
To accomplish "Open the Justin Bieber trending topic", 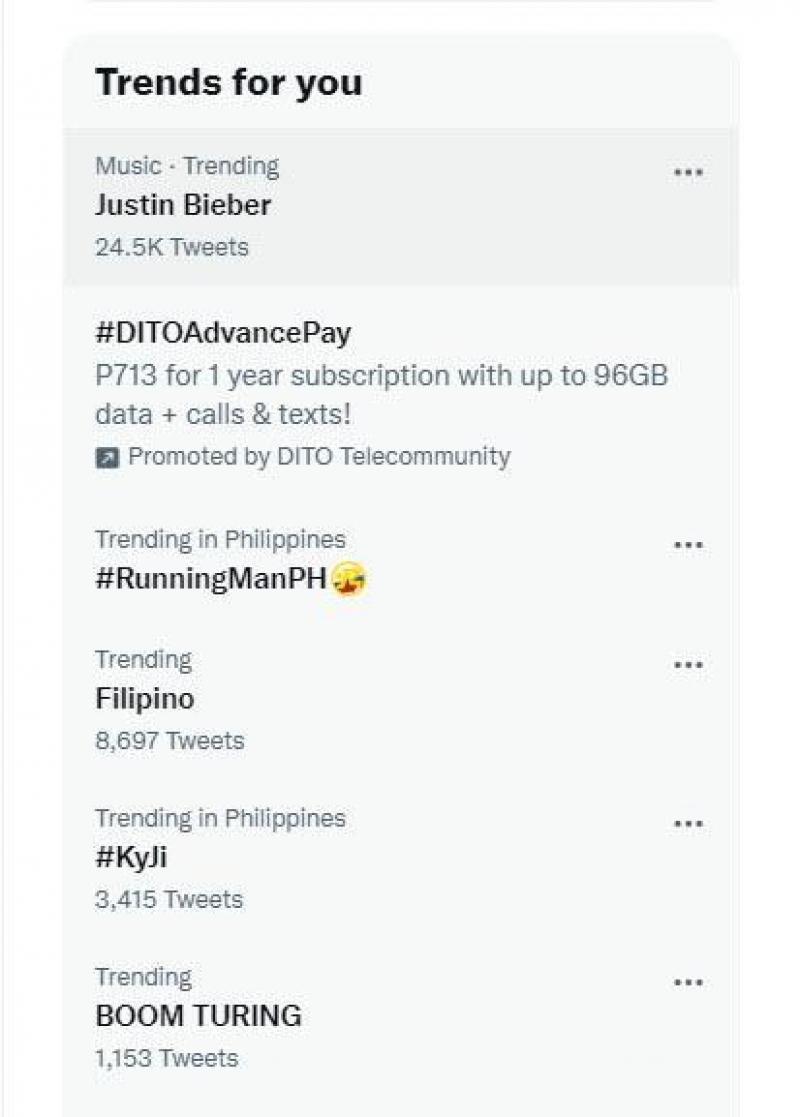I will [x=183, y=205].
